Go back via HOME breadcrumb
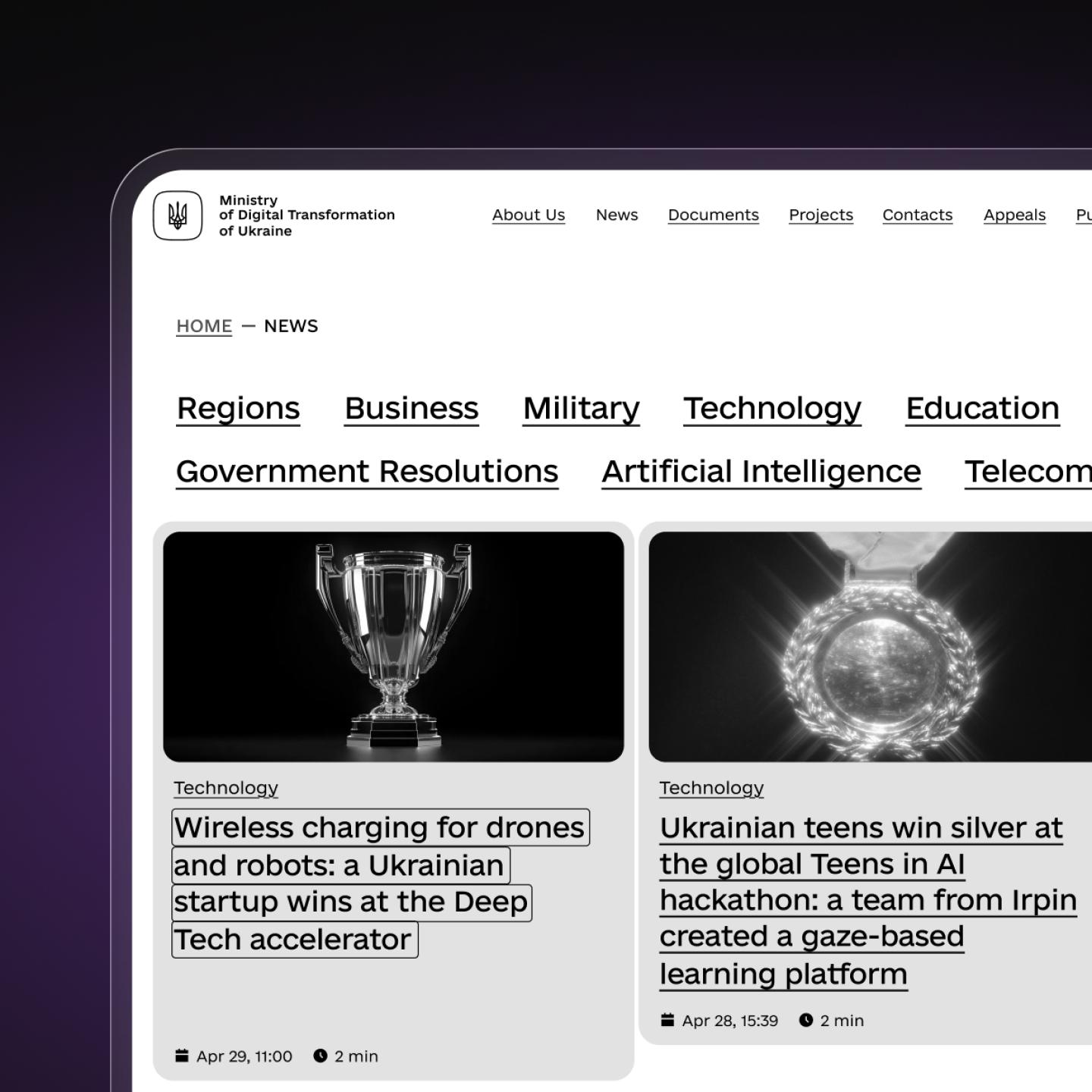1092x1092 pixels. coord(204,326)
